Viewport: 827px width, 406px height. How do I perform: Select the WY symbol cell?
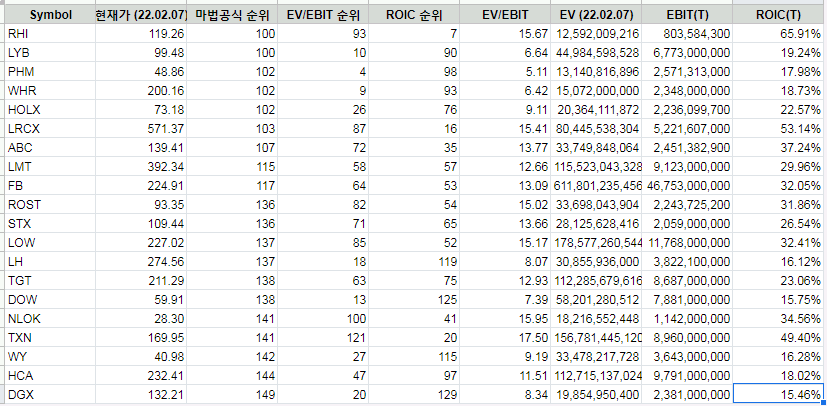[50, 356]
